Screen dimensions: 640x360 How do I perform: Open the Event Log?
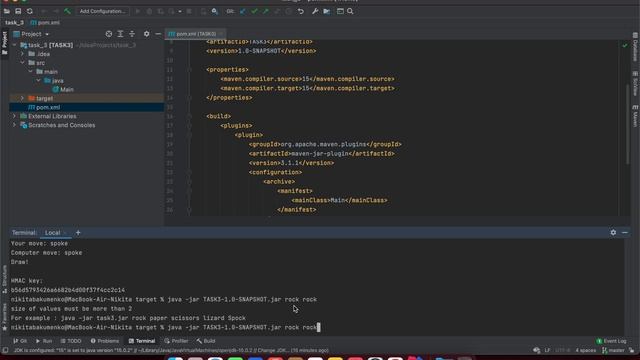pyautogui.click(x=611, y=341)
